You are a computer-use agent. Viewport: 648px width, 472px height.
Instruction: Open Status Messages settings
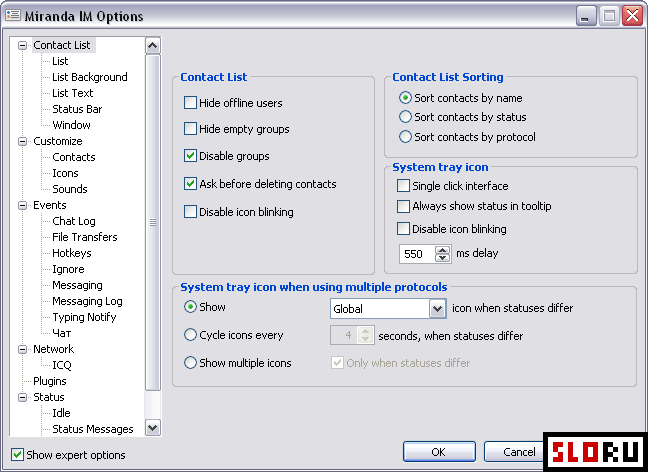[x=93, y=429]
